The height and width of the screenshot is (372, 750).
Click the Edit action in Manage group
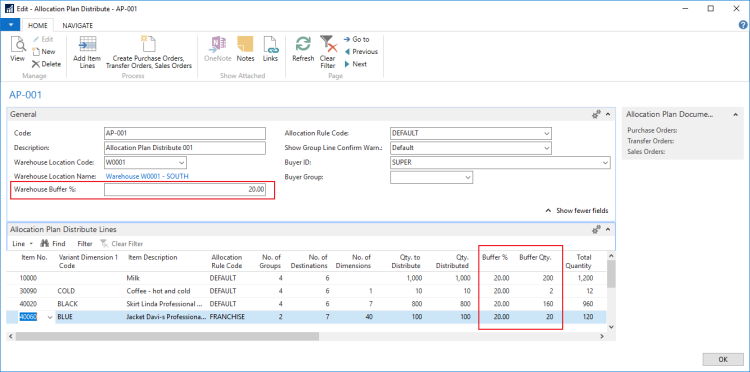43,39
